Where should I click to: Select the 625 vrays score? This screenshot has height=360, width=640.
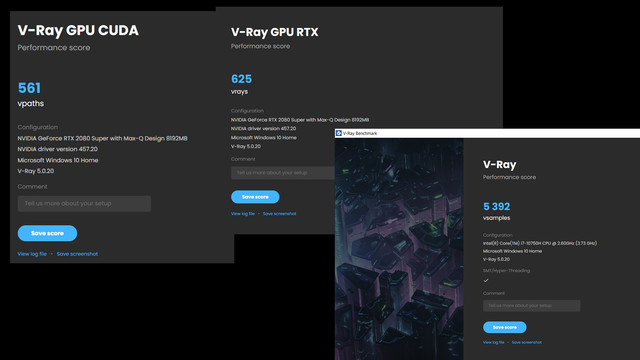pyautogui.click(x=241, y=79)
